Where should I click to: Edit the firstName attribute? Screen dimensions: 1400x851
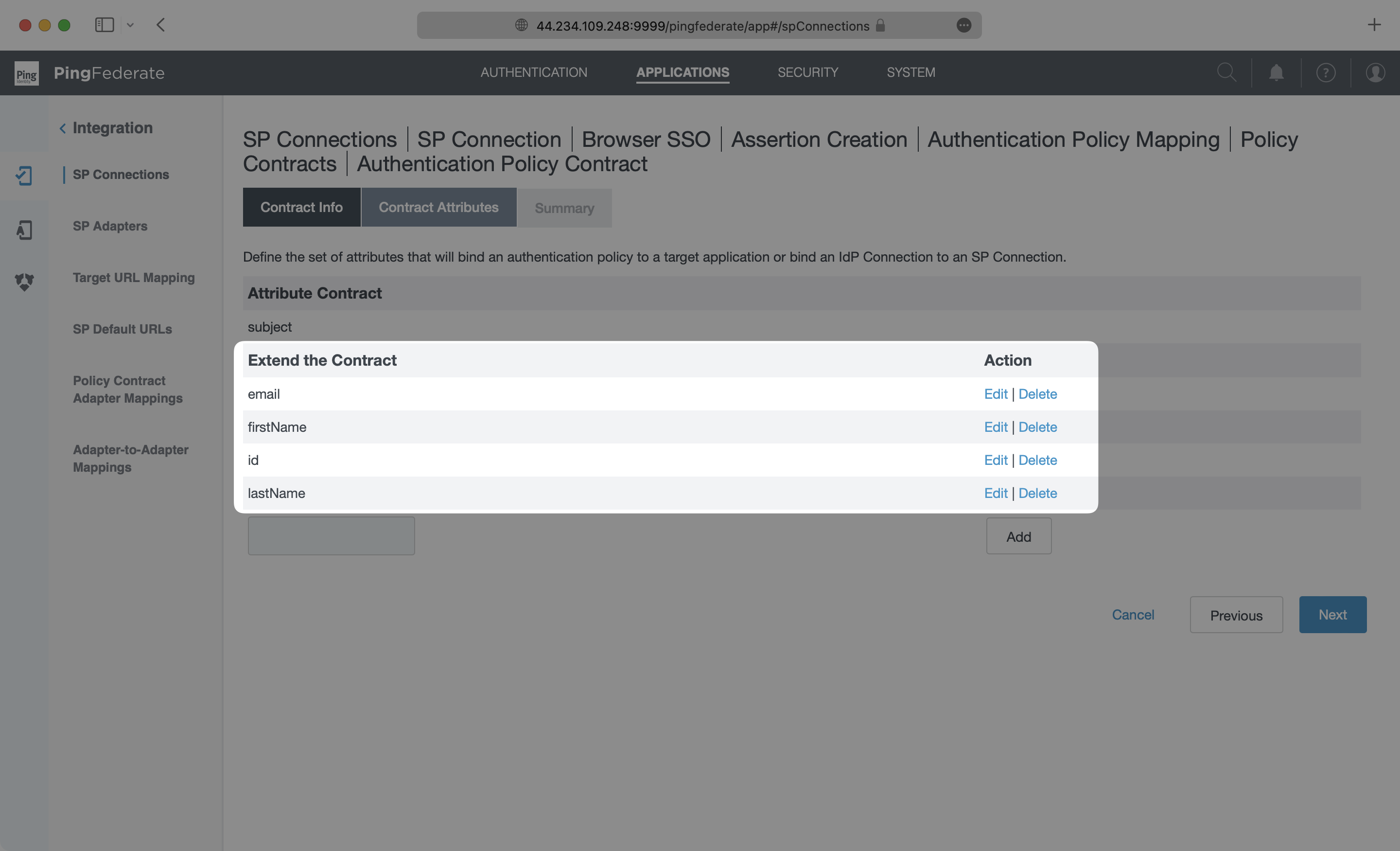tap(996, 427)
